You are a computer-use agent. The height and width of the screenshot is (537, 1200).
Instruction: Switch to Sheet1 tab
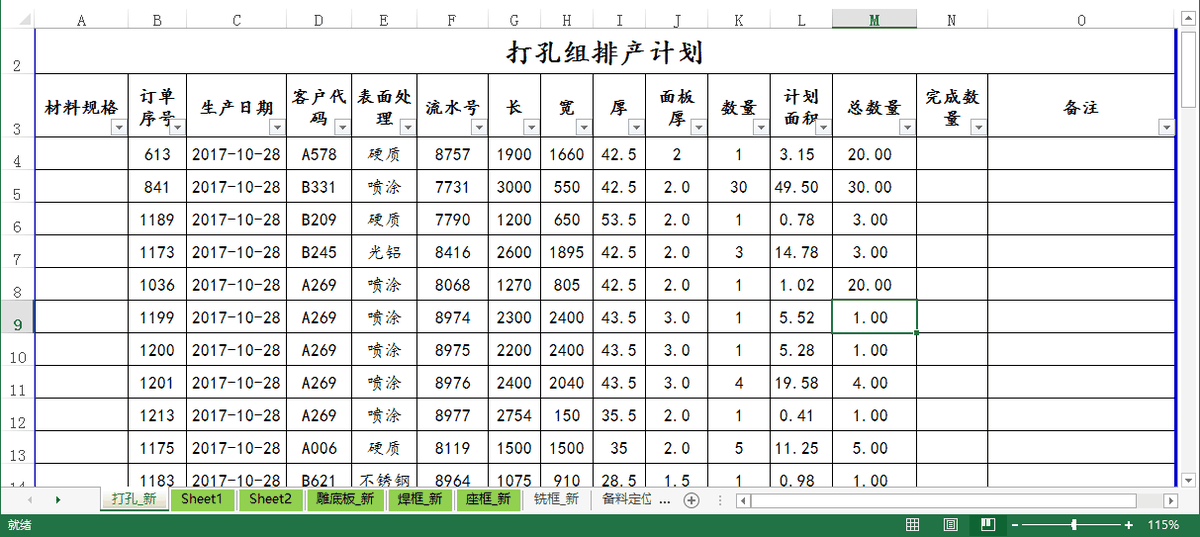(202, 499)
